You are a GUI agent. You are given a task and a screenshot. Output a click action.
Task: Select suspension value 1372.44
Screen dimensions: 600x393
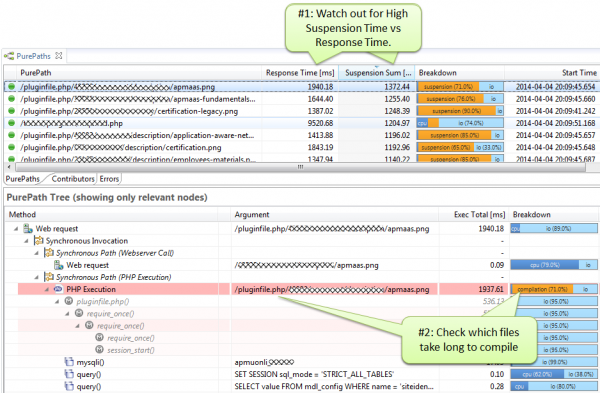pyautogui.click(x=397, y=87)
